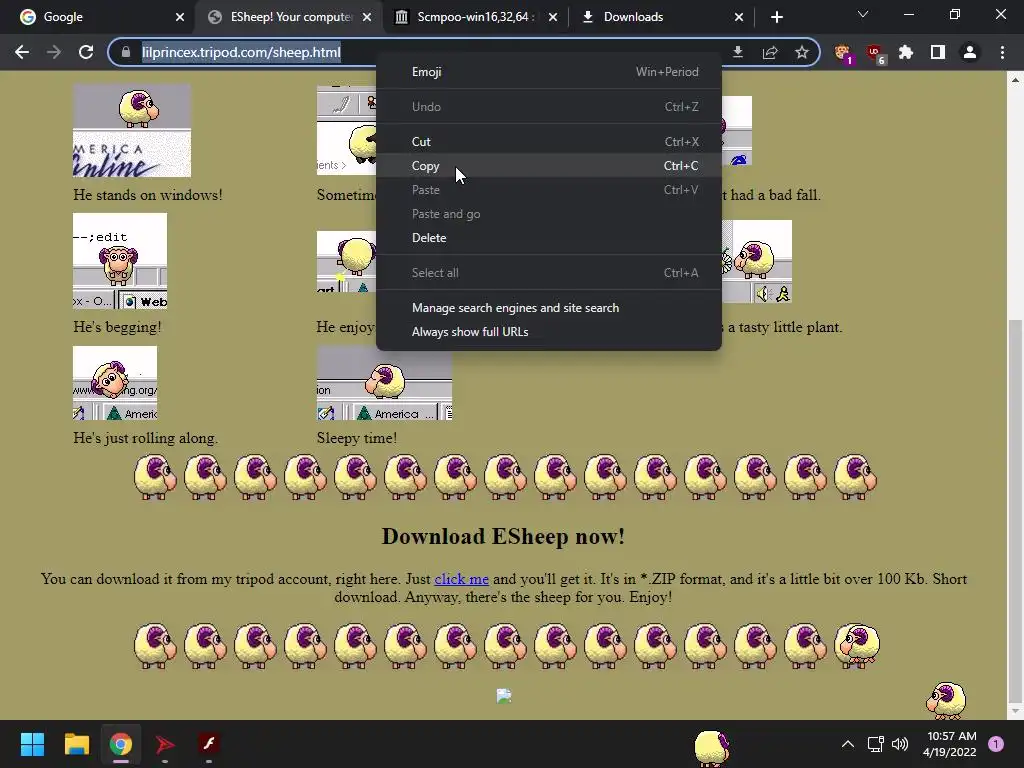Click the sheep sitting on the taskbar
Viewport: 1024px width, 768px height.
pos(712,748)
